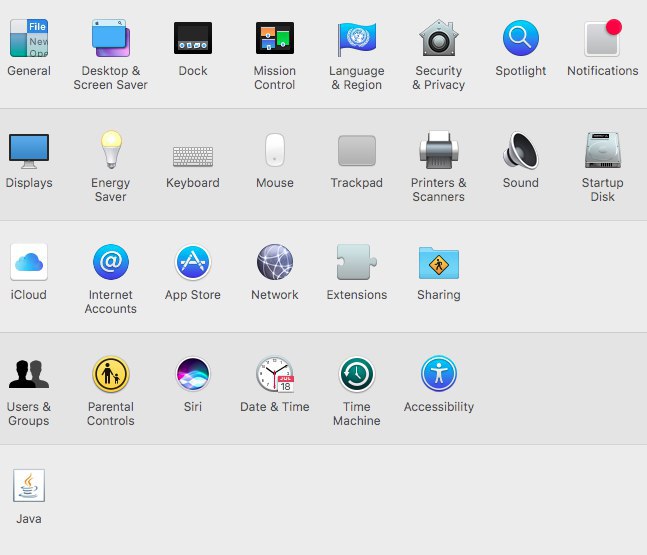The image size is (647, 555).
Task: Open Security & Privacy preferences
Action: [439, 38]
